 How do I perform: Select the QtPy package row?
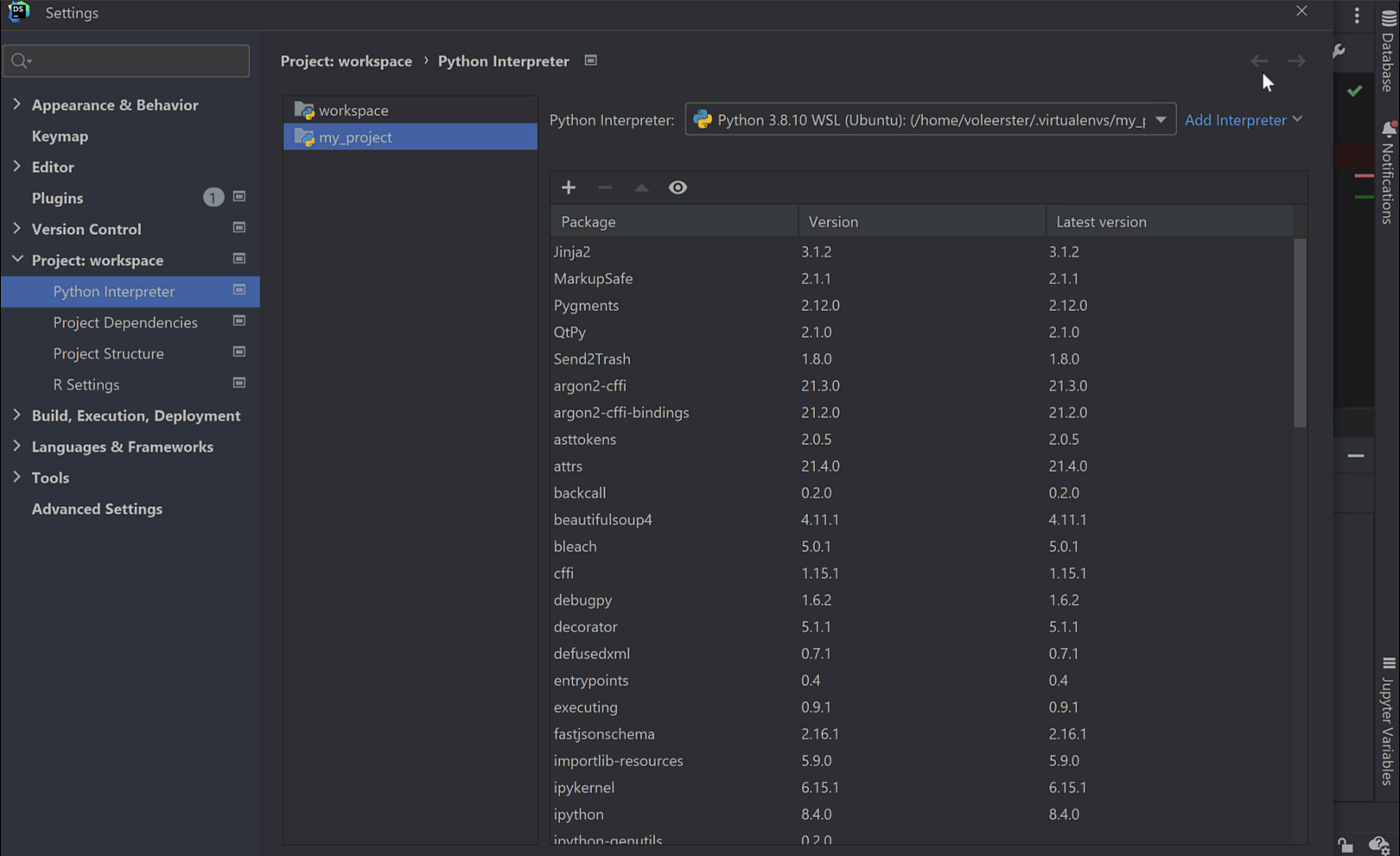922,332
